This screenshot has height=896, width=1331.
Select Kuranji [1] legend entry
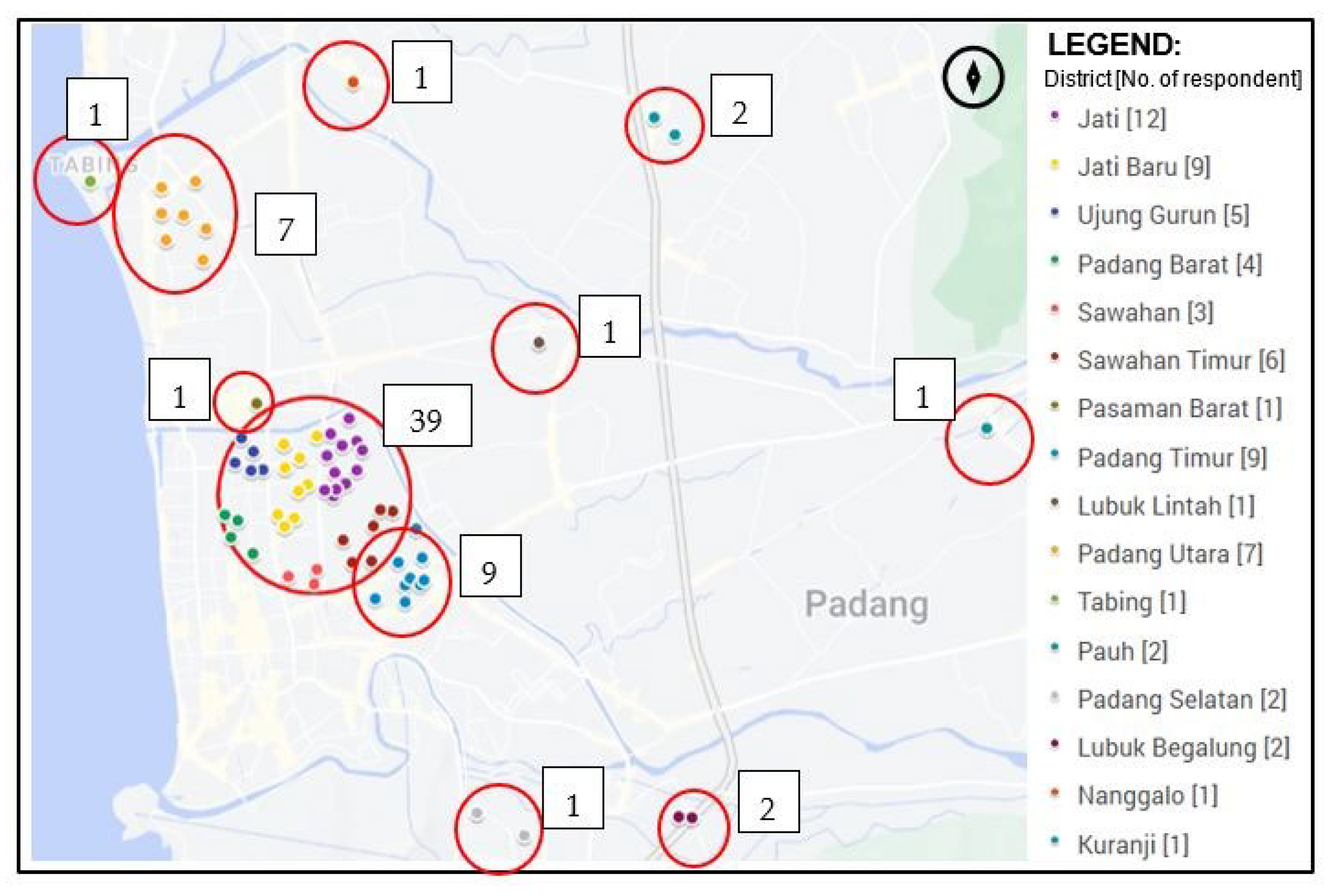tap(1132, 844)
